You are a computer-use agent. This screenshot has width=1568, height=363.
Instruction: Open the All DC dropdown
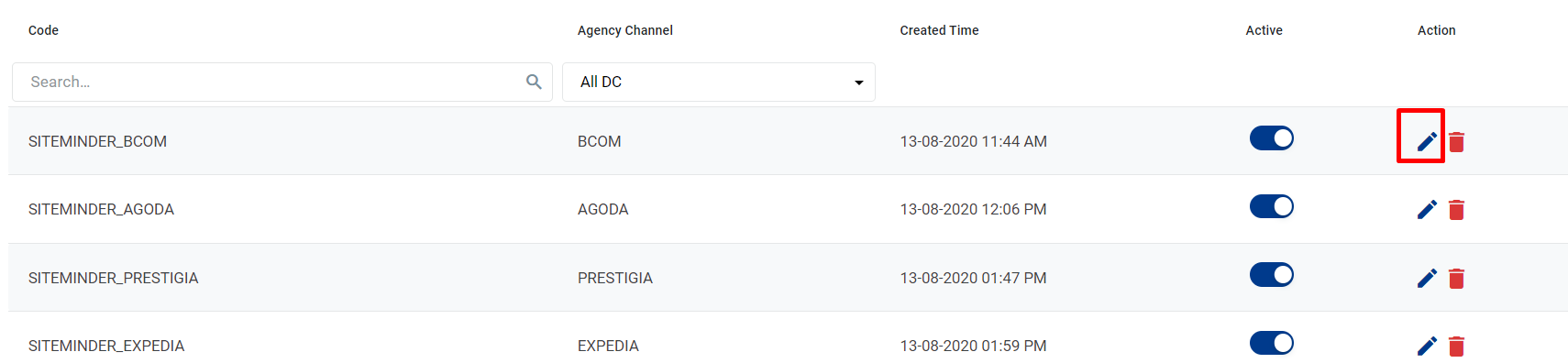click(x=719, y=82)
